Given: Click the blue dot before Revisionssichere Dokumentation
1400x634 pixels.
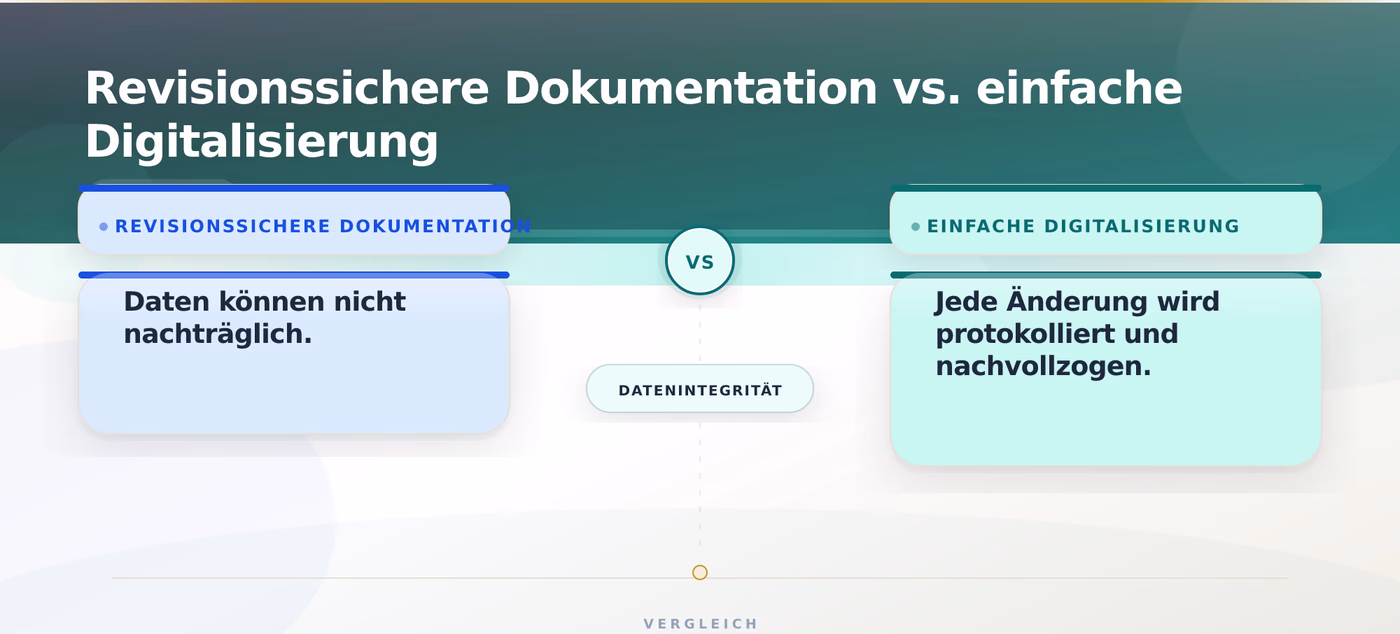Looking at the screenshot, I should (104, 227).
